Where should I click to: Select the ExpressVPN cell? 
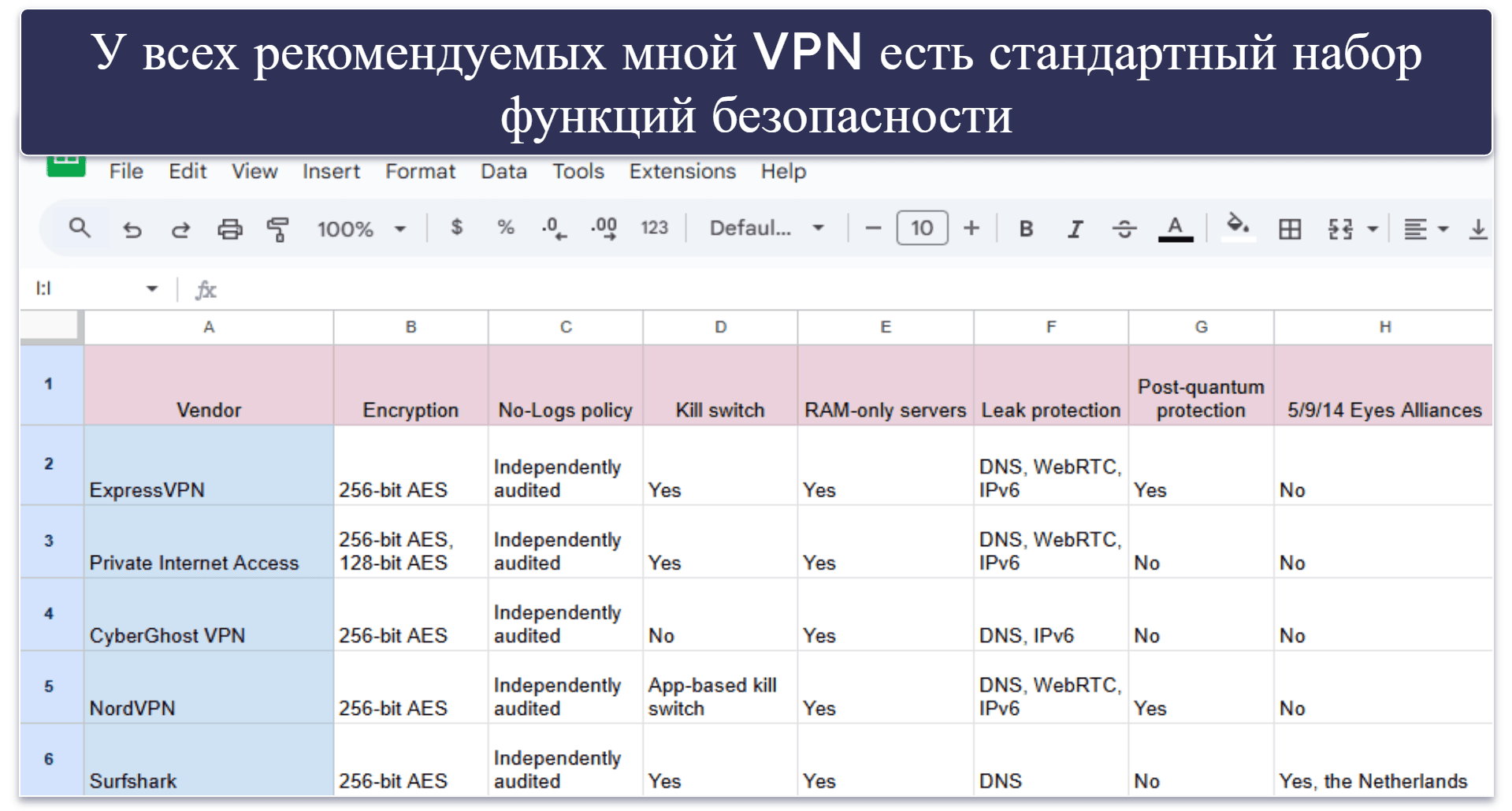(x=209, y=466)
